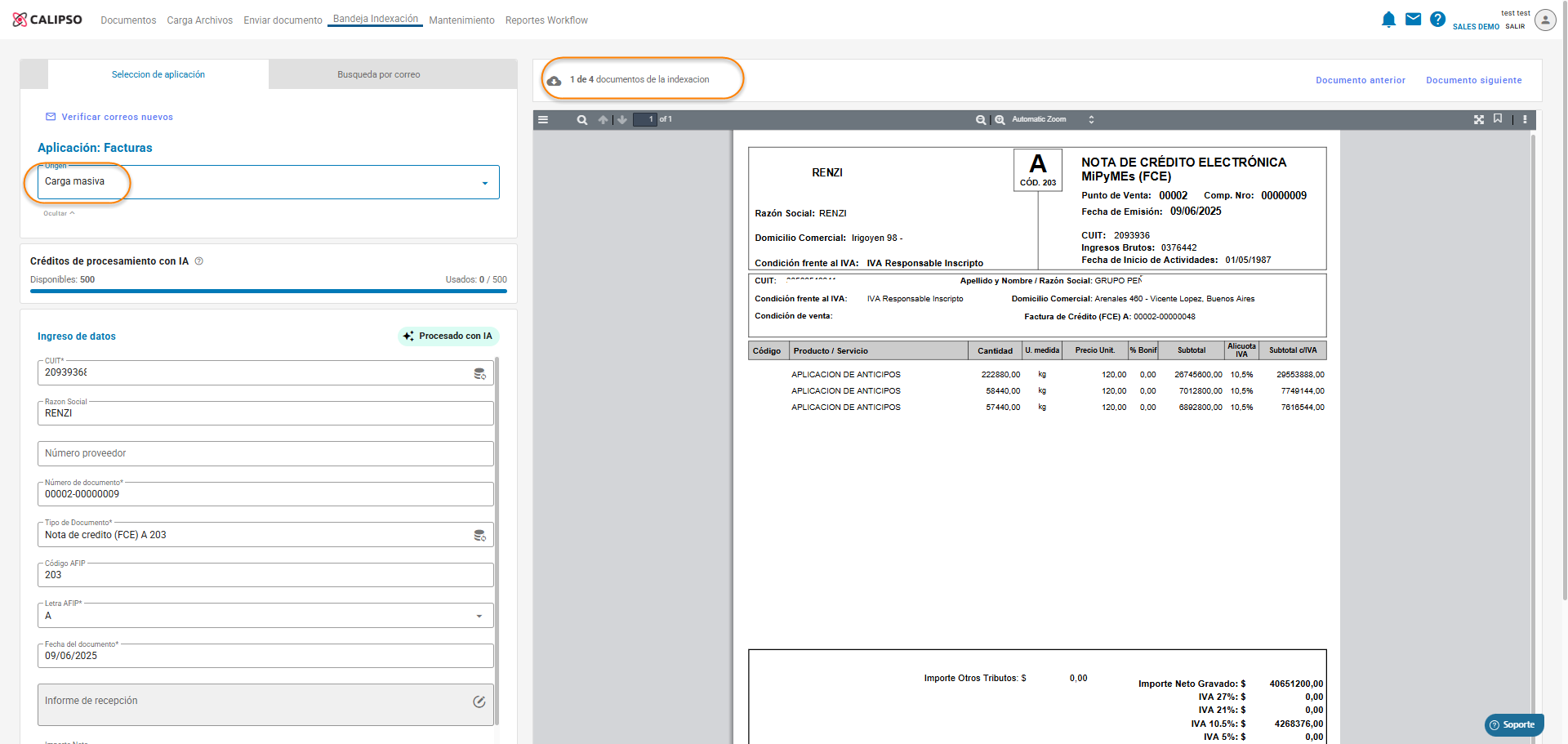Screen dimensions: 1568x744
Task: Click the sparkle icon in Procesado con IA
Action: [408, 336]
